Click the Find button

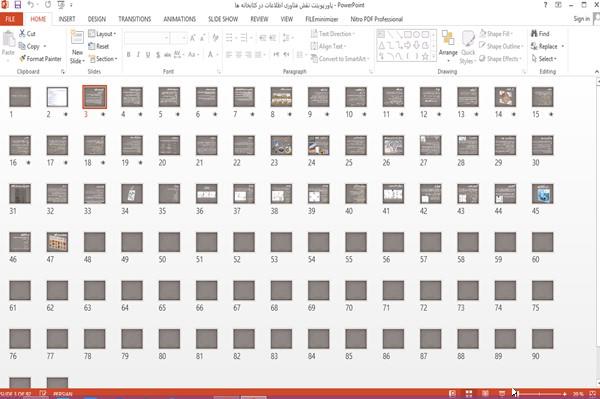540,34
